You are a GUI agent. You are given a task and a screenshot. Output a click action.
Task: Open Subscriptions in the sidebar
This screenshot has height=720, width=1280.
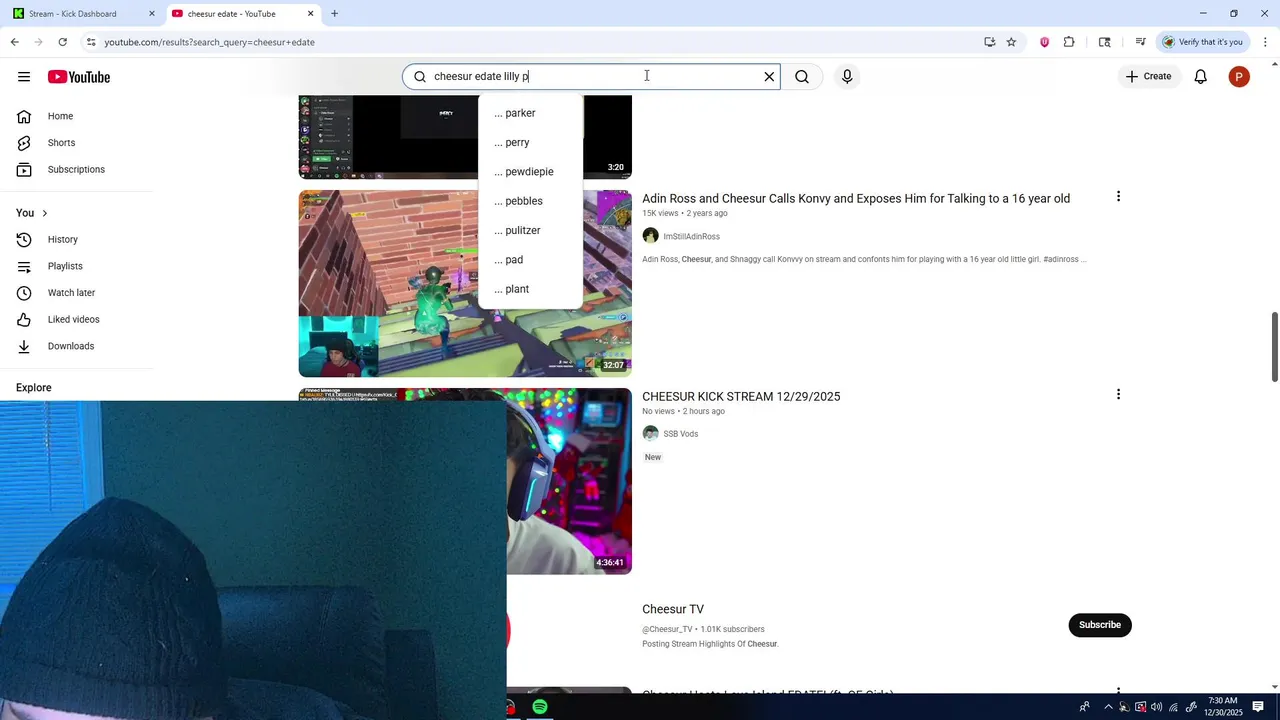[x=78, y=169]
